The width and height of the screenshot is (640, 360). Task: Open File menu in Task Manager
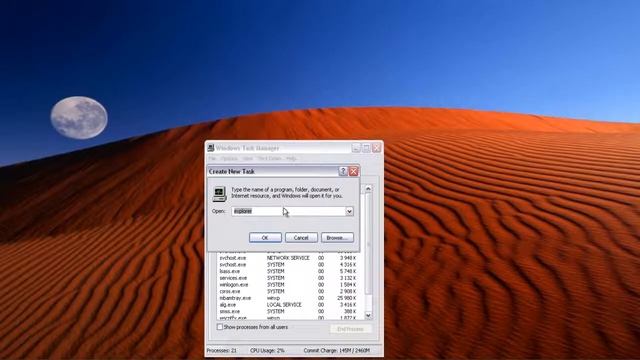point(212,158)
